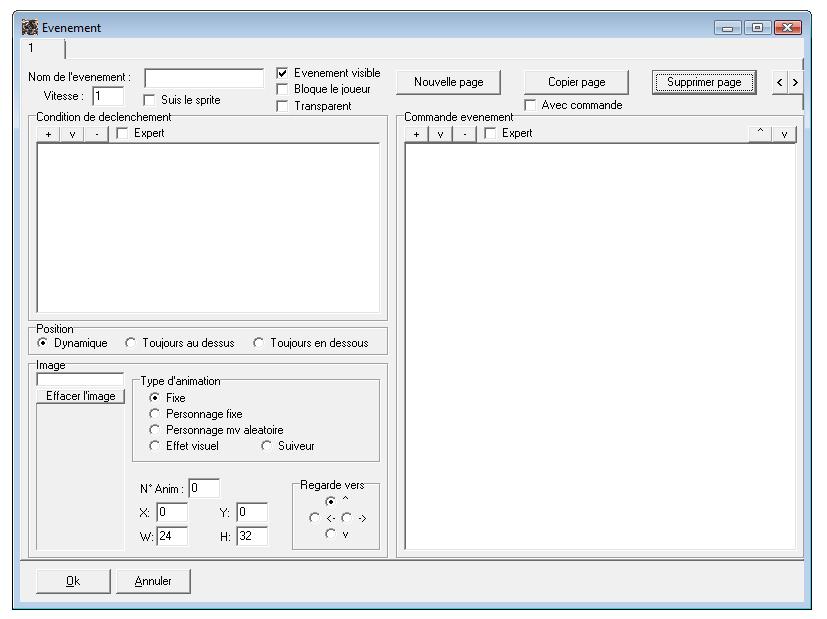Viewport: 827px width, 619px height.
Task: Click the - button under Condition de declenchement
Action: pyautogui.click(x=96, y=134)
